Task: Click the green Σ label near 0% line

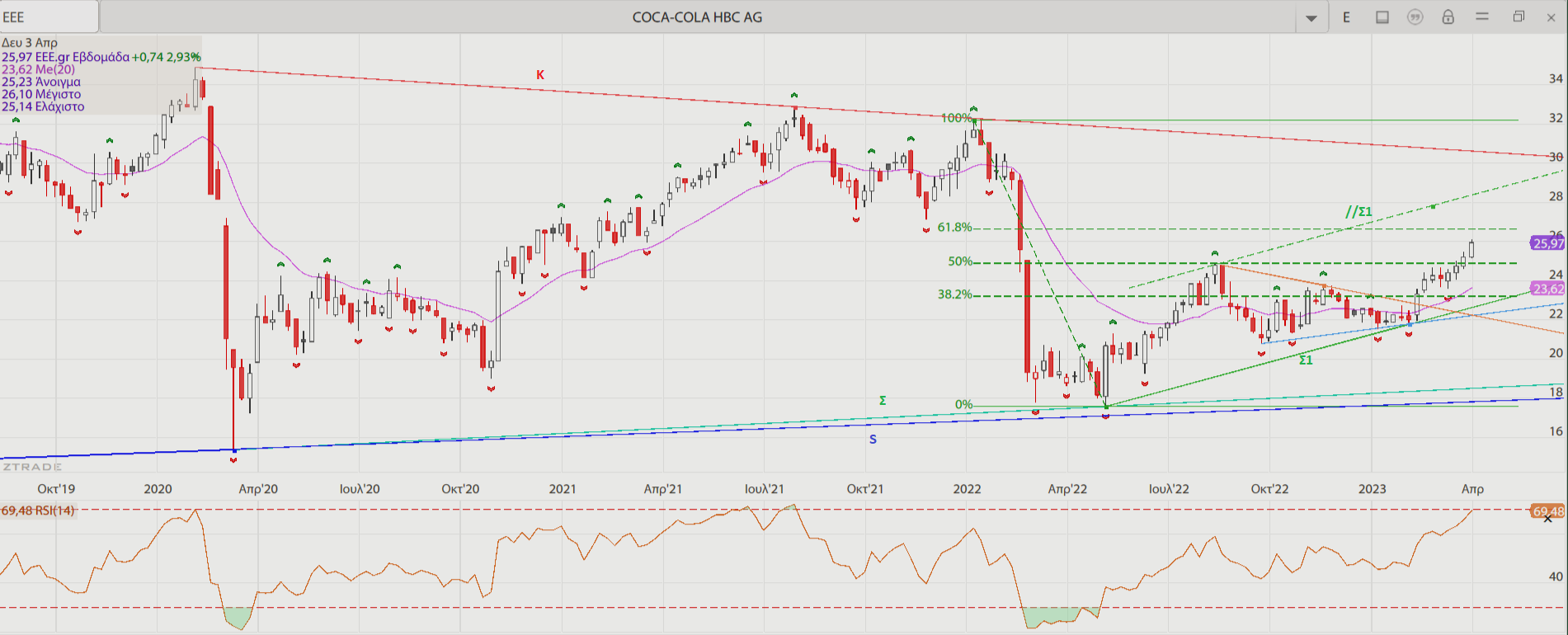Action: [883, 401]
